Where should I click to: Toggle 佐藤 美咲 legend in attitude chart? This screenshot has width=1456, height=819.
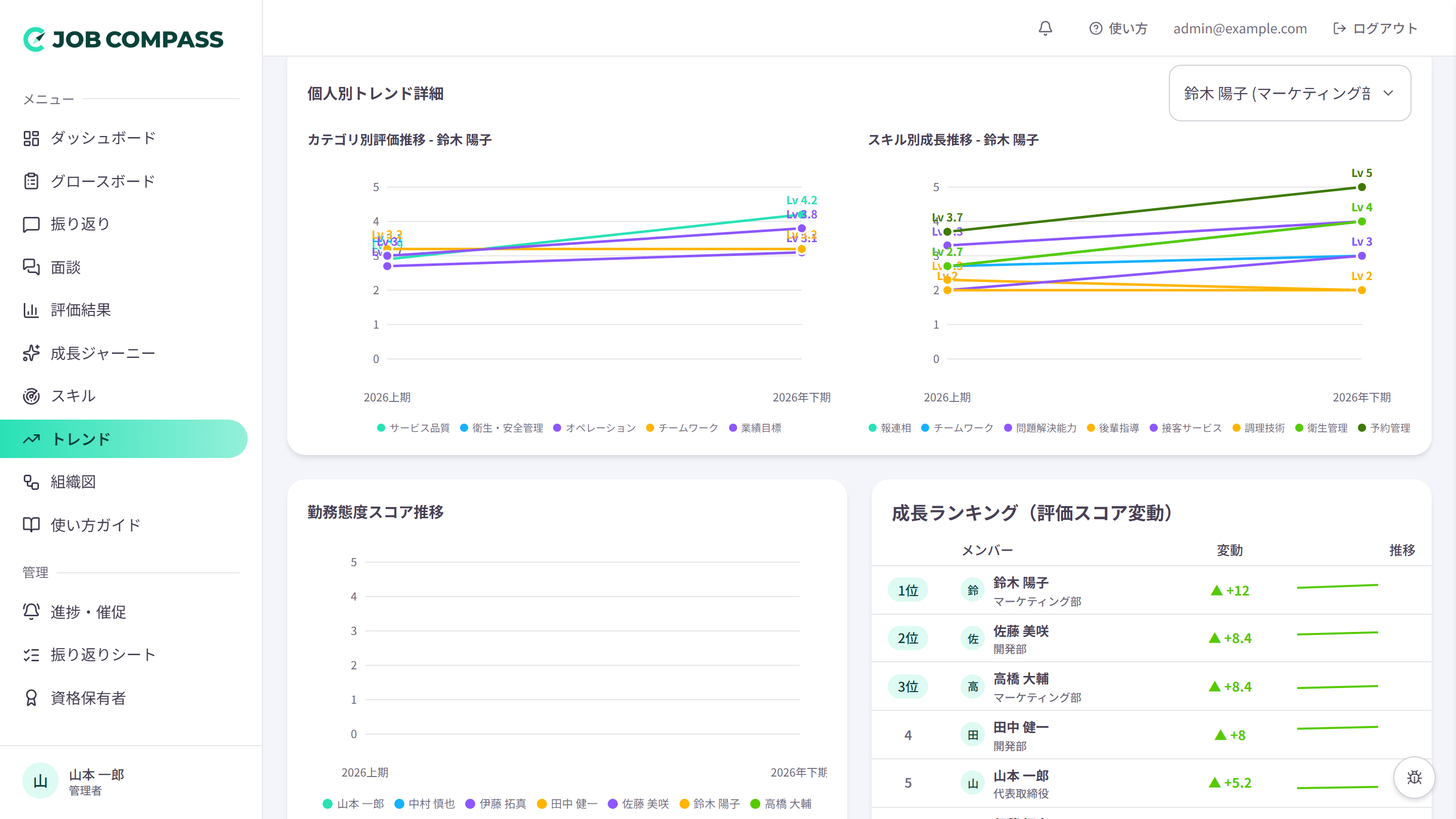tap(638, 804)
